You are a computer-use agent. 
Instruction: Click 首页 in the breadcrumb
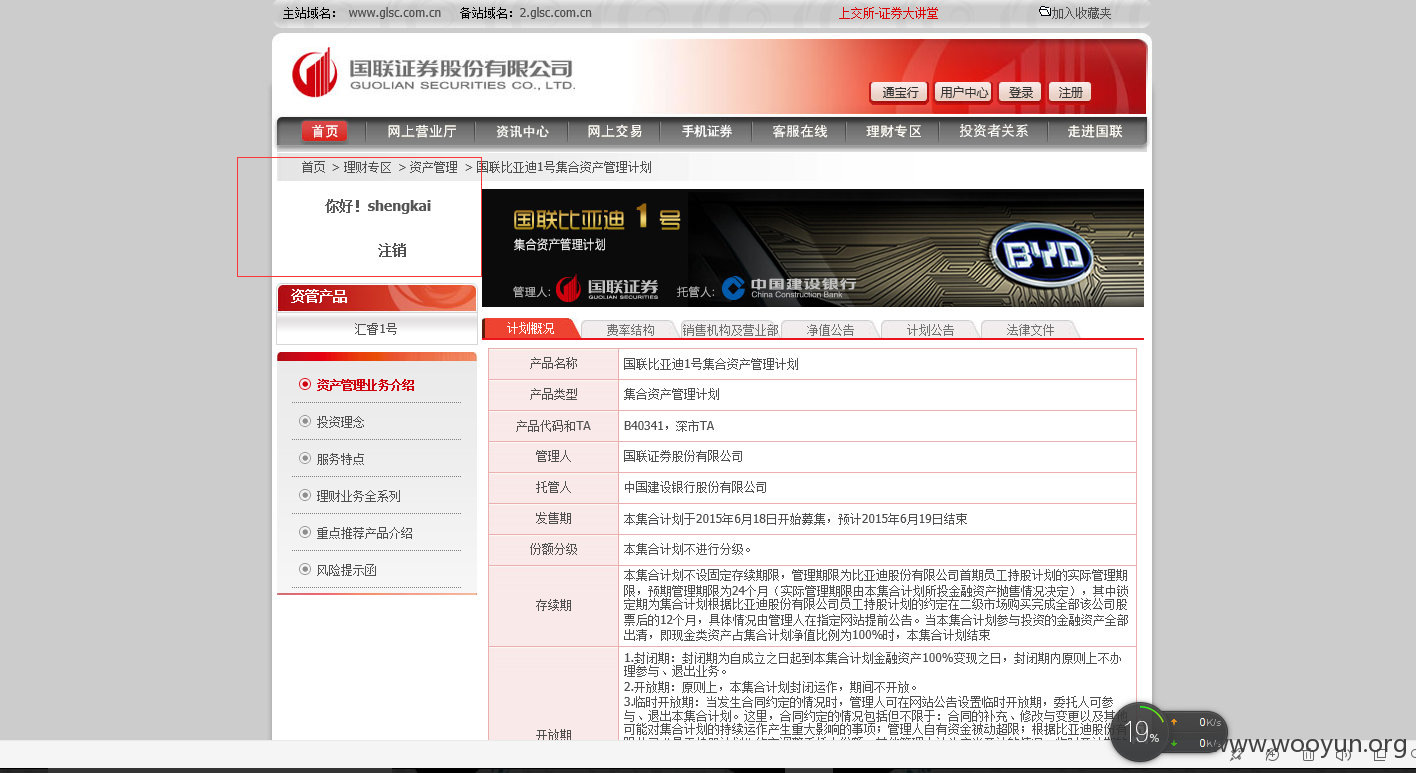tap(313, 167)
